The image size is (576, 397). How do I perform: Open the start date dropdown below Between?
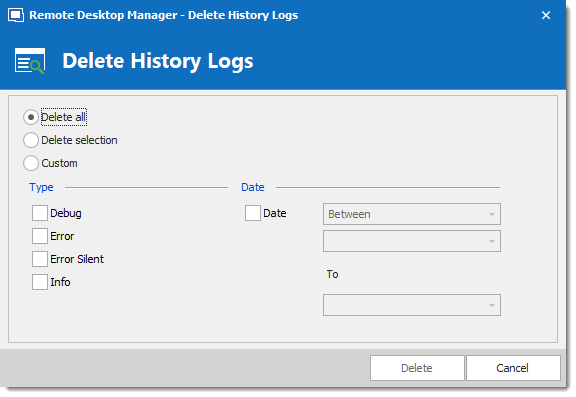click(x=412, y=241)
